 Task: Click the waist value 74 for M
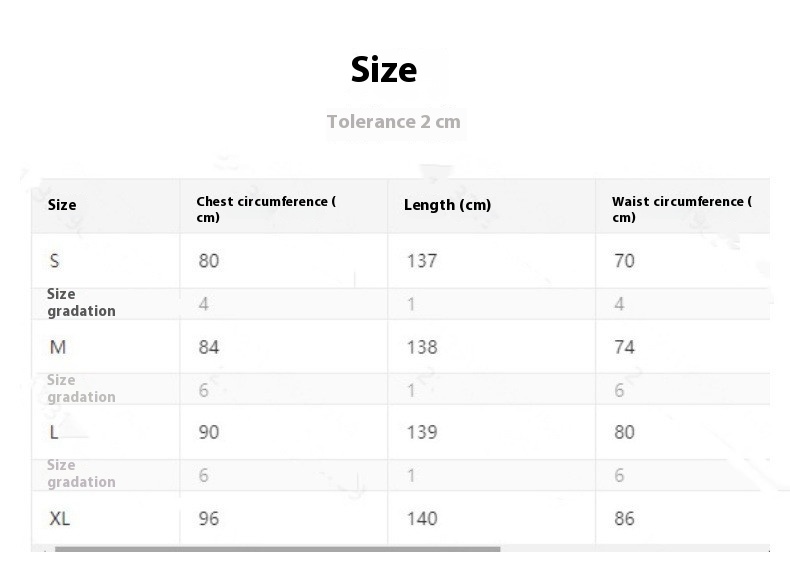click(624, 347)
